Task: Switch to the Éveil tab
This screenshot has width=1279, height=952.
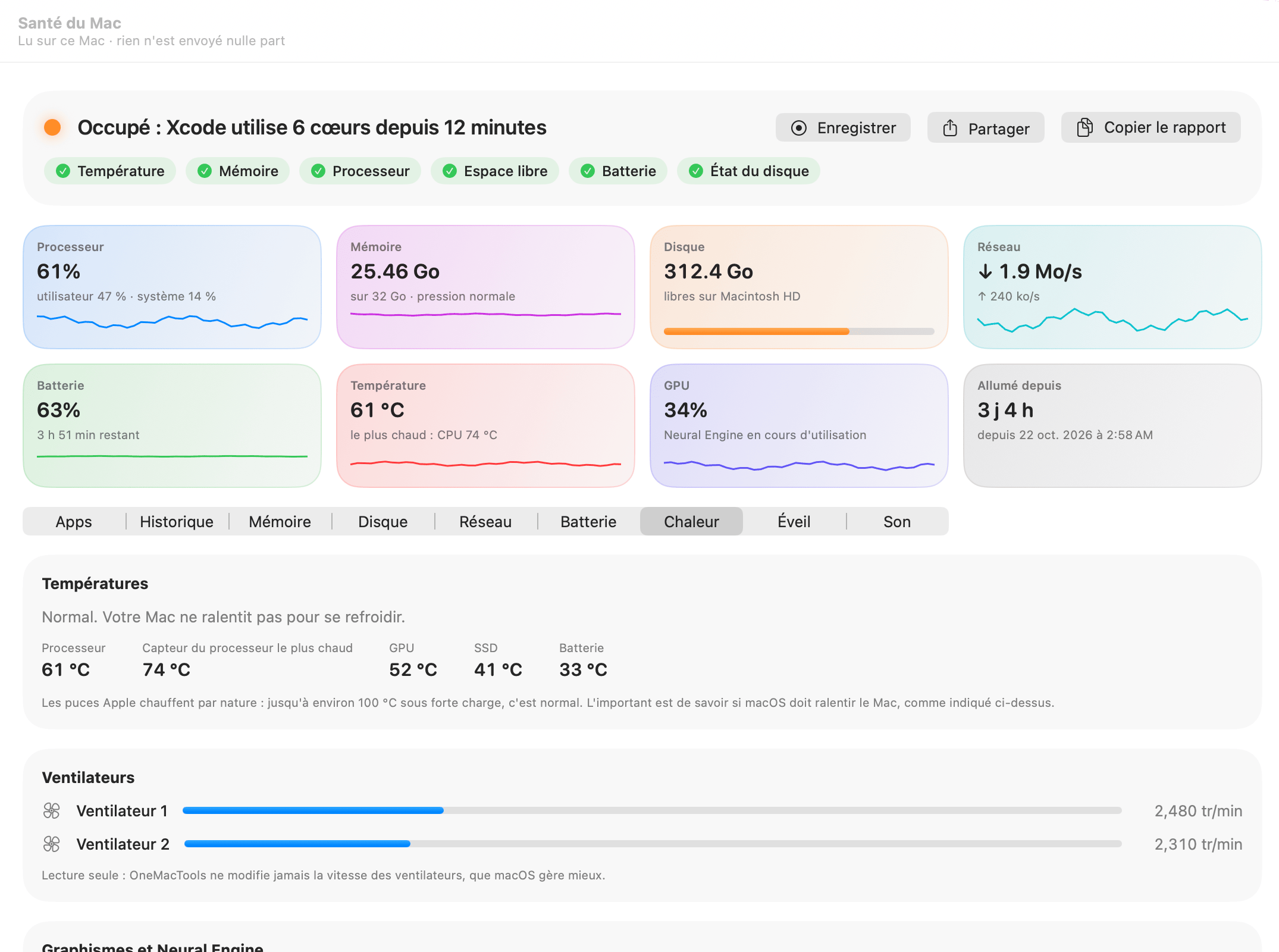Action: (794, 522)
